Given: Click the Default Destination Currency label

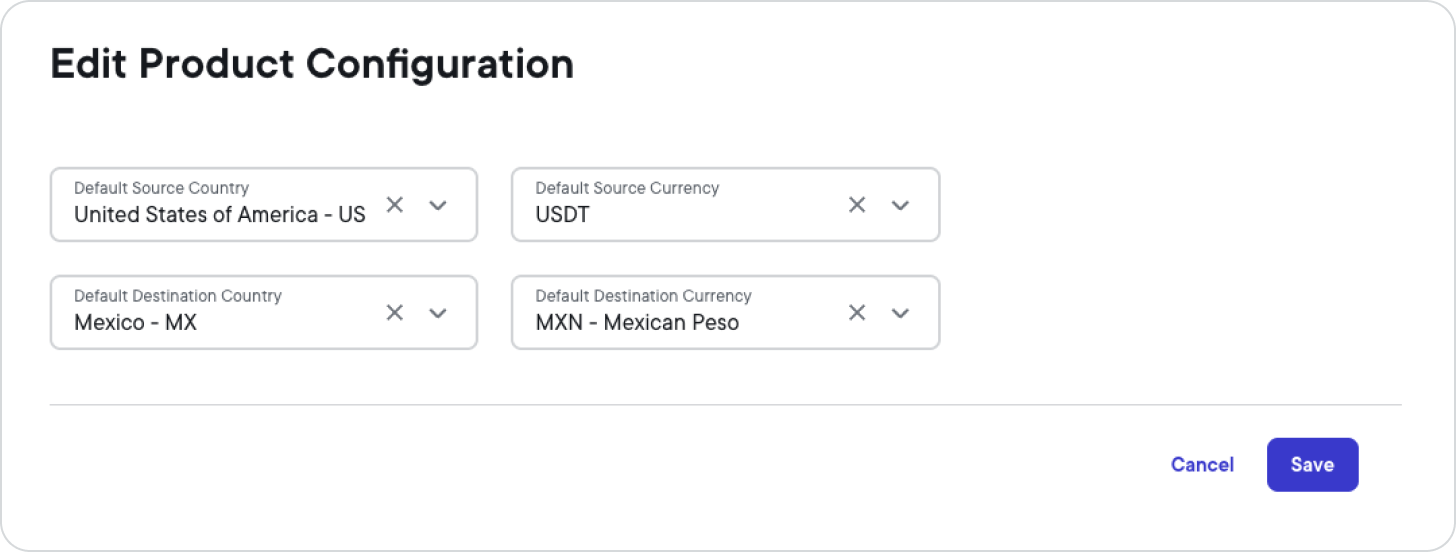Looking at the screenshot, I should coord(643,296).
